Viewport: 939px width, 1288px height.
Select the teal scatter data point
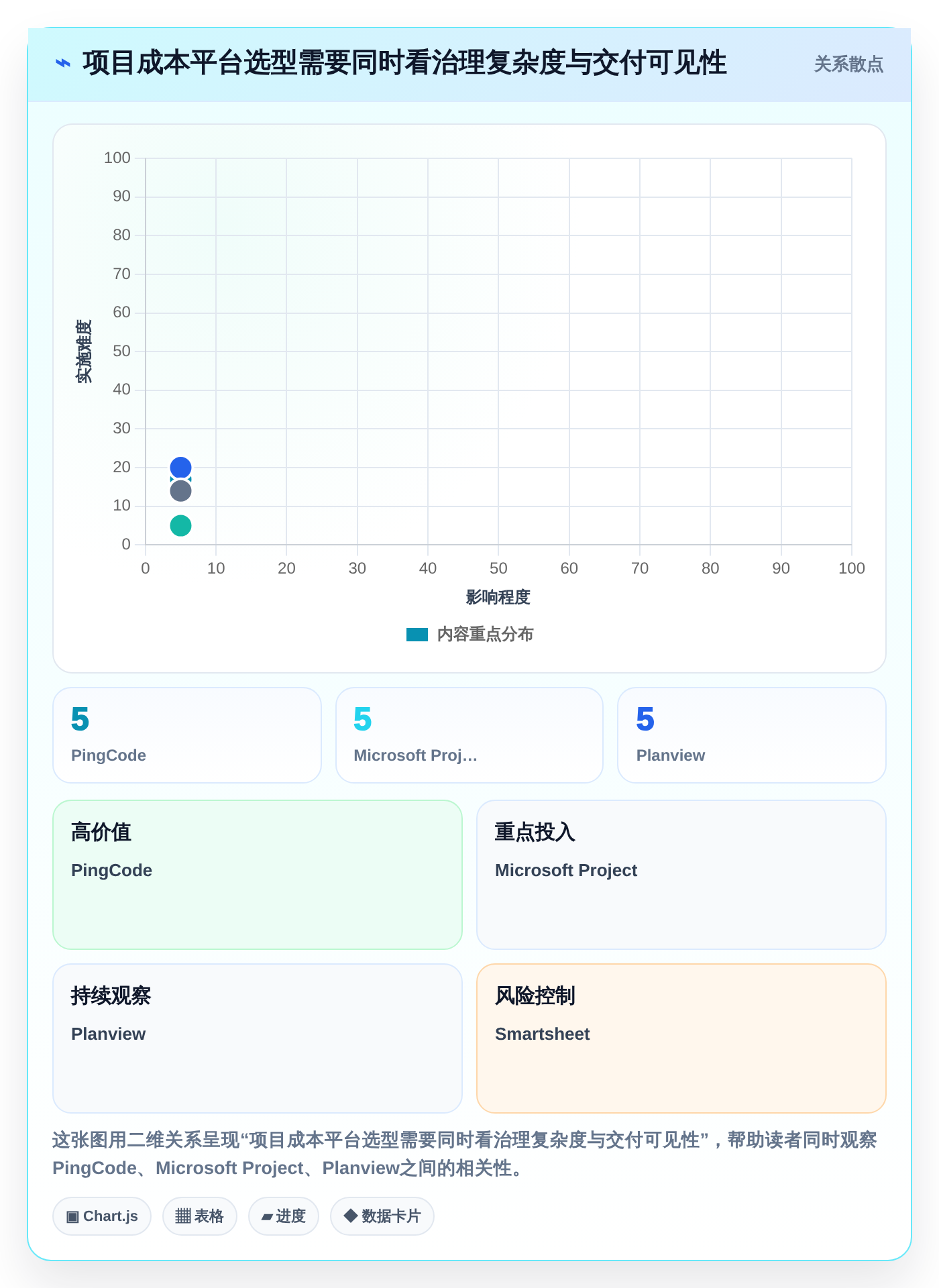pos(180,525)
